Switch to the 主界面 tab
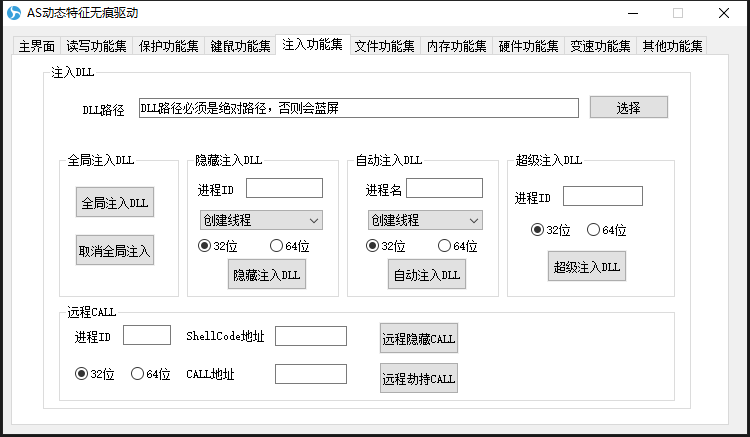The width and height of the screenshot is (750, 437). [x=37, y=46]
